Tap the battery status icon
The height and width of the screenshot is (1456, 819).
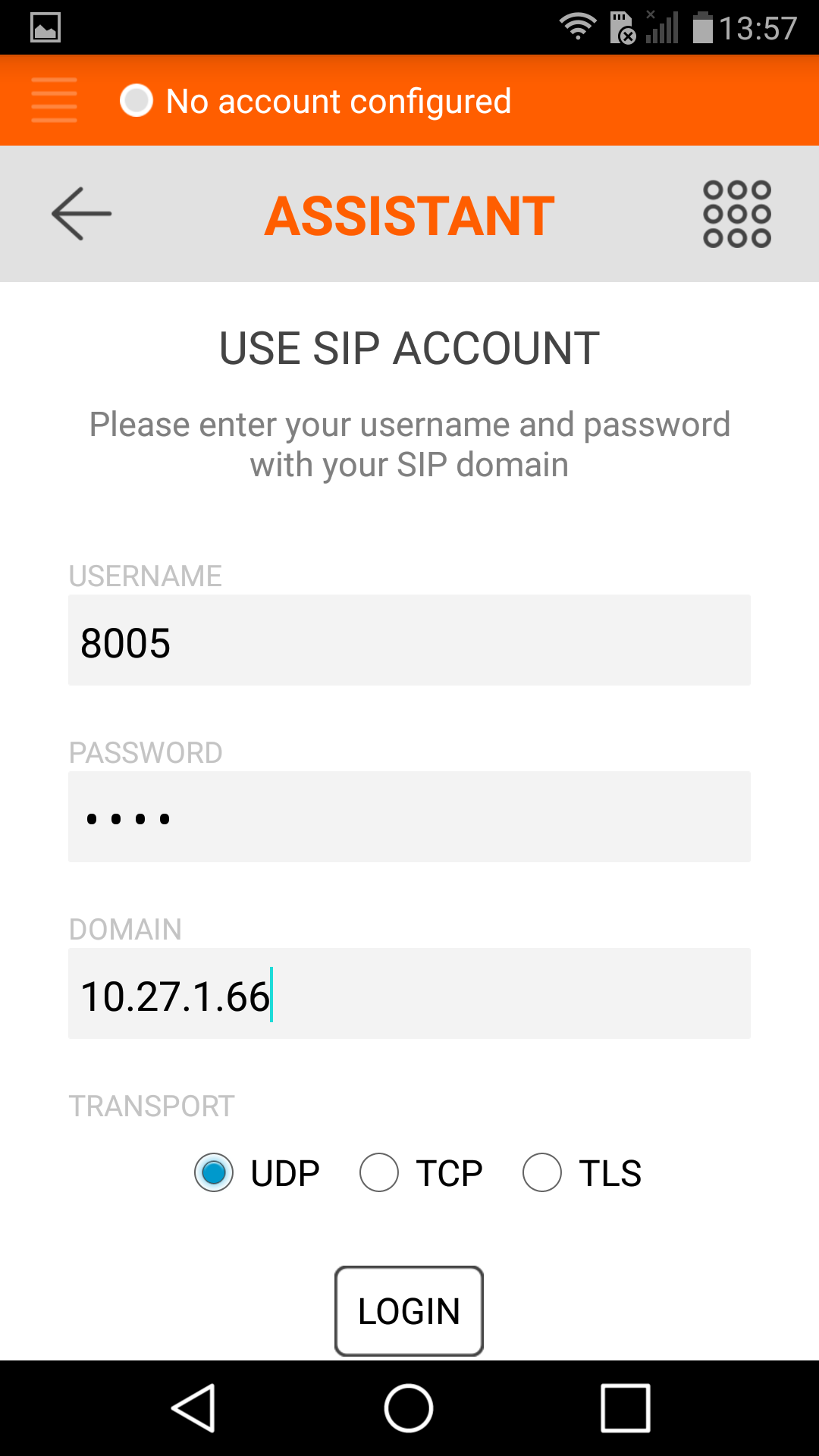click(703, 28)
